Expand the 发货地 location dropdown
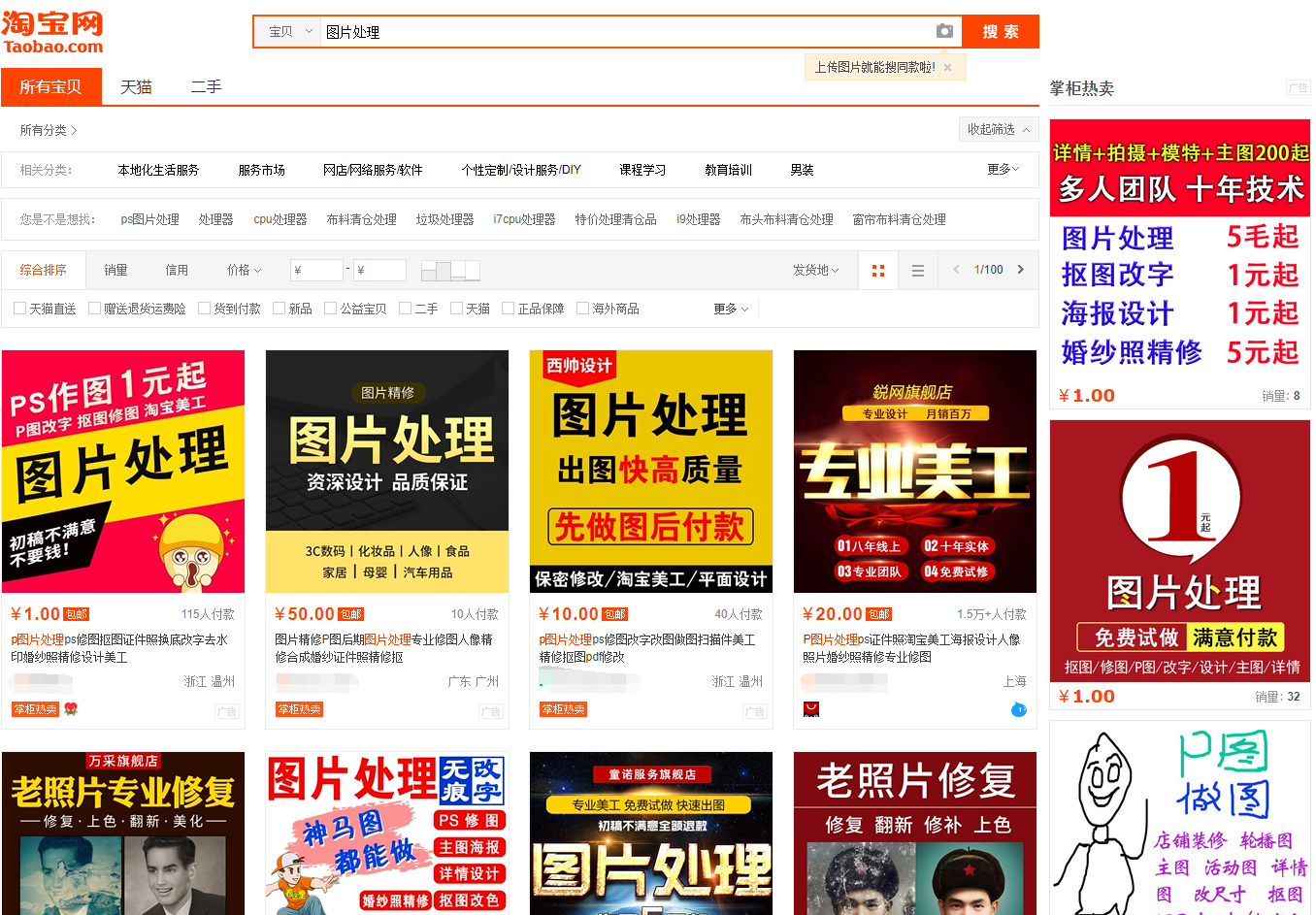 815,270
